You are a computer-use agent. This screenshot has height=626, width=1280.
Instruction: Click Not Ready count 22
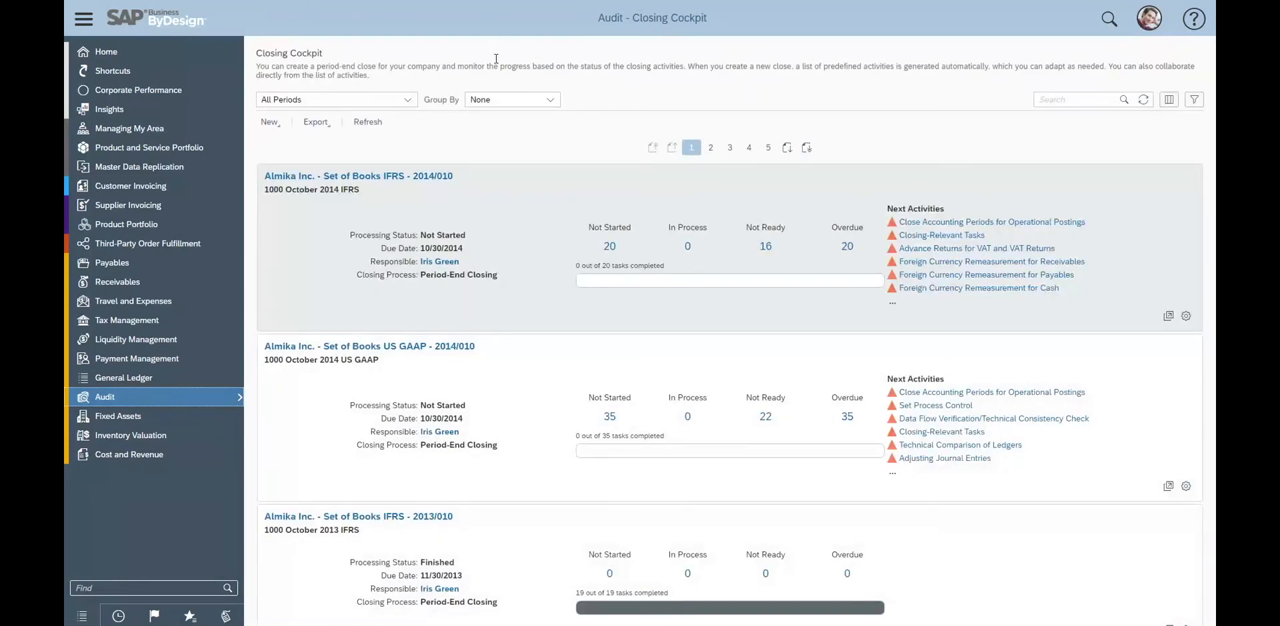pos(765,416)
